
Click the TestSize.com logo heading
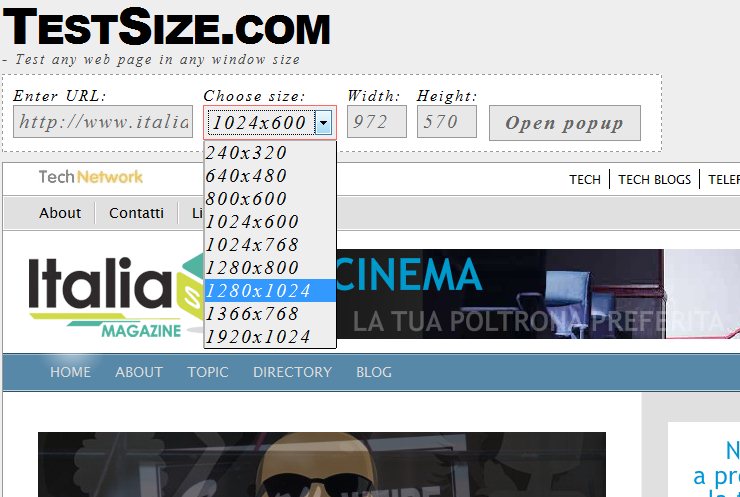click(x=166, y=27)
